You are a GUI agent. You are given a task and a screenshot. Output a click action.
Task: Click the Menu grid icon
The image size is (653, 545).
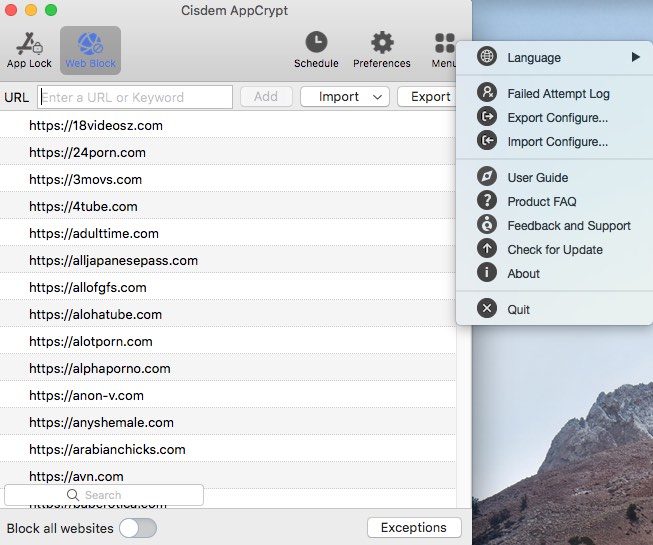tap(444, 43)
